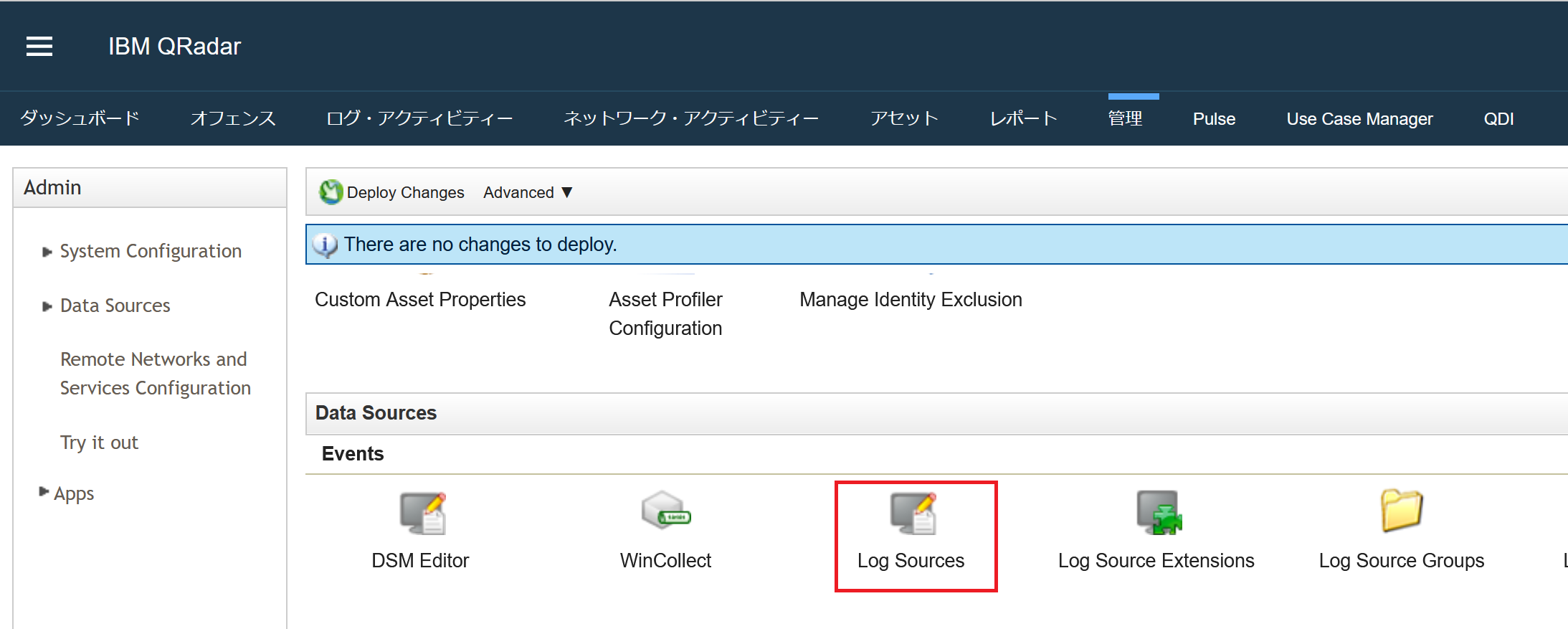Click the IBM QRadar title
The height and width of the screenshot is (629, 1568).
pos(174,47)
